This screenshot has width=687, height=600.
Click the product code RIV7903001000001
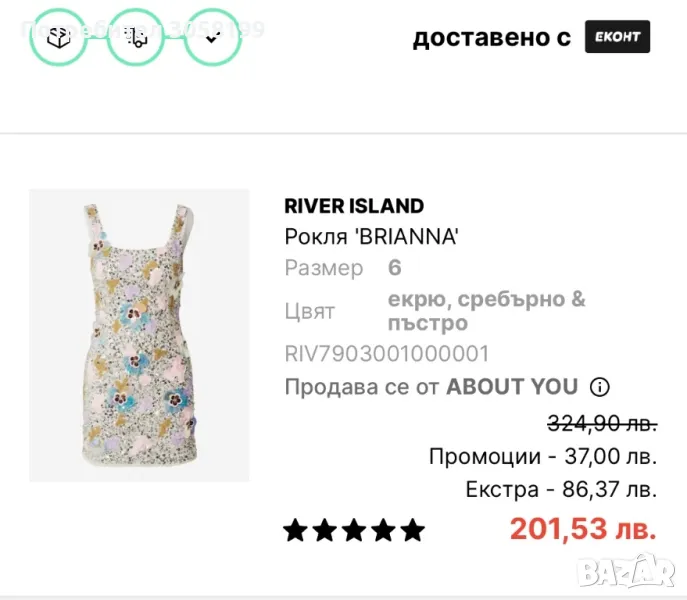coord(387,354)
